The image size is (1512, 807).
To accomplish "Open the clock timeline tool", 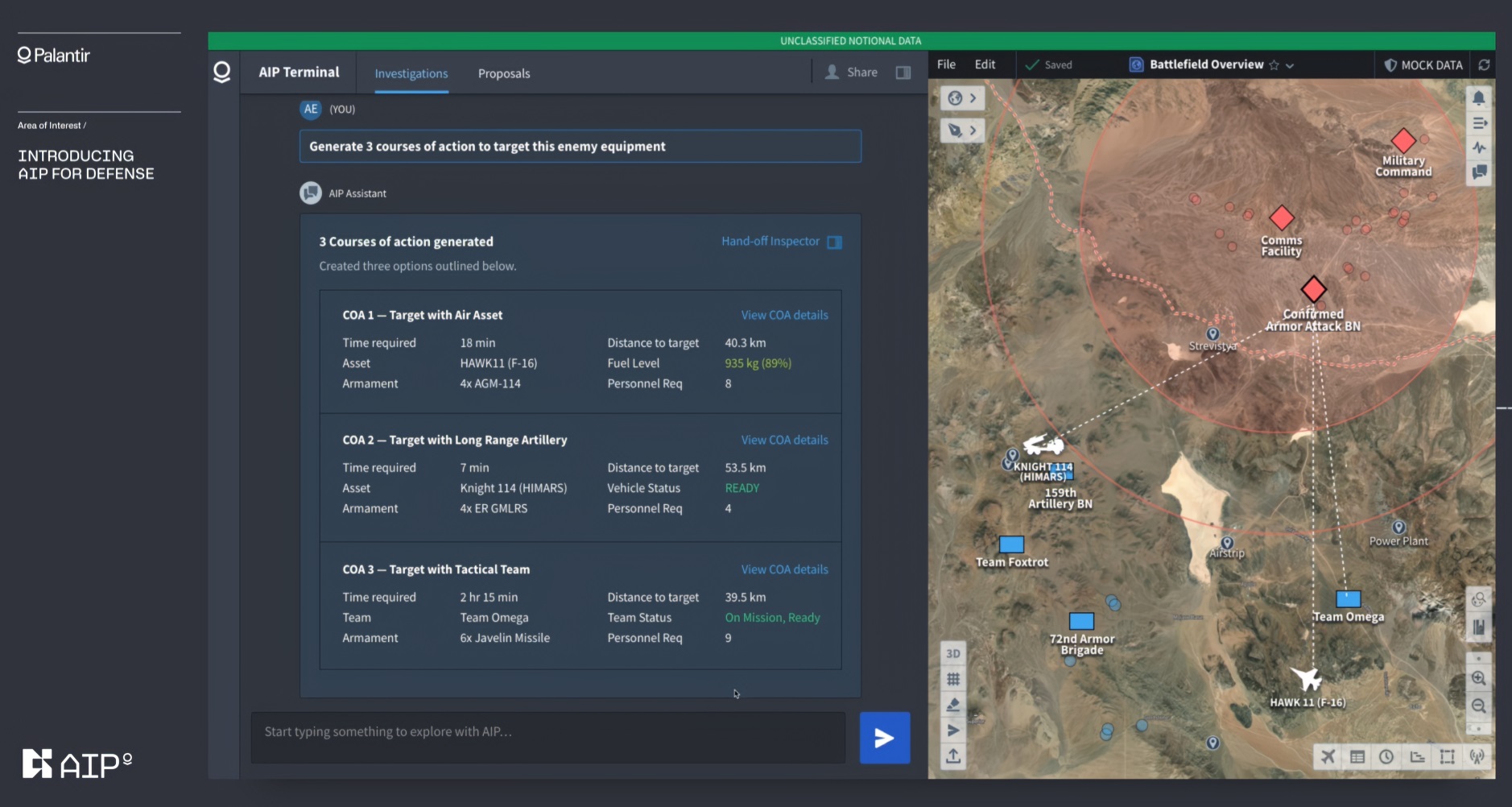I will 1386,756.
